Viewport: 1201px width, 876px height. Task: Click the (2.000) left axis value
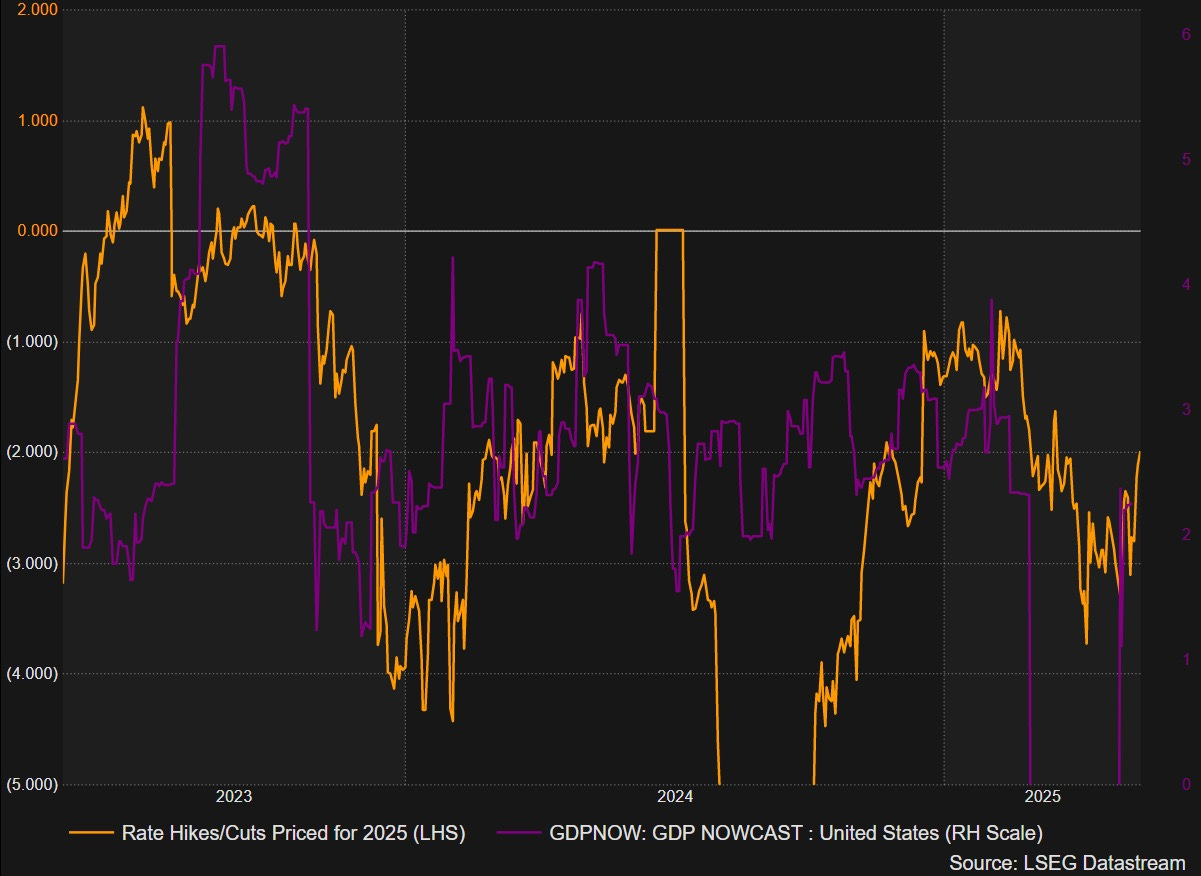(x=33, y=452)
